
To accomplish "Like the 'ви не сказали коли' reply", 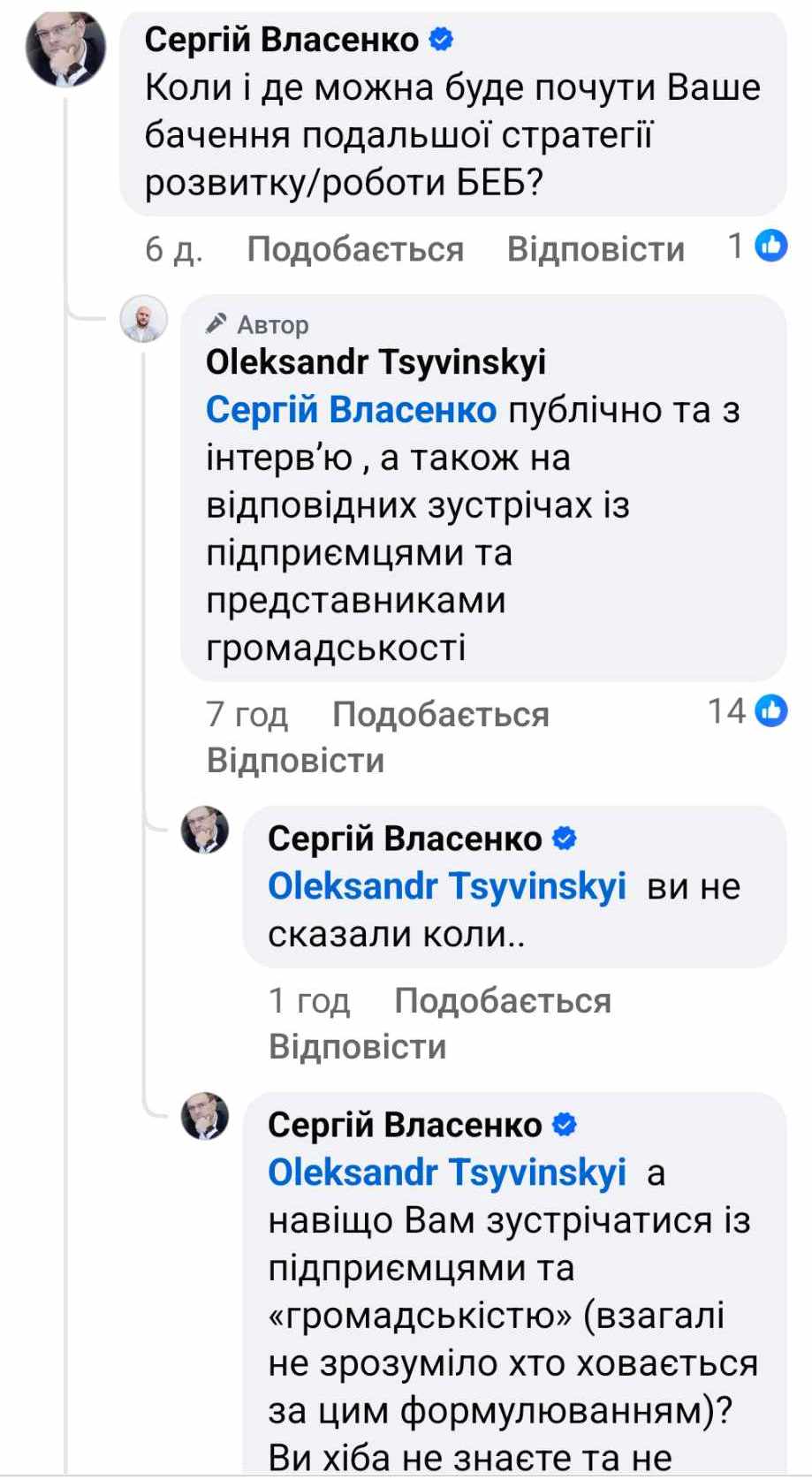I will (x=502, y=1000).
